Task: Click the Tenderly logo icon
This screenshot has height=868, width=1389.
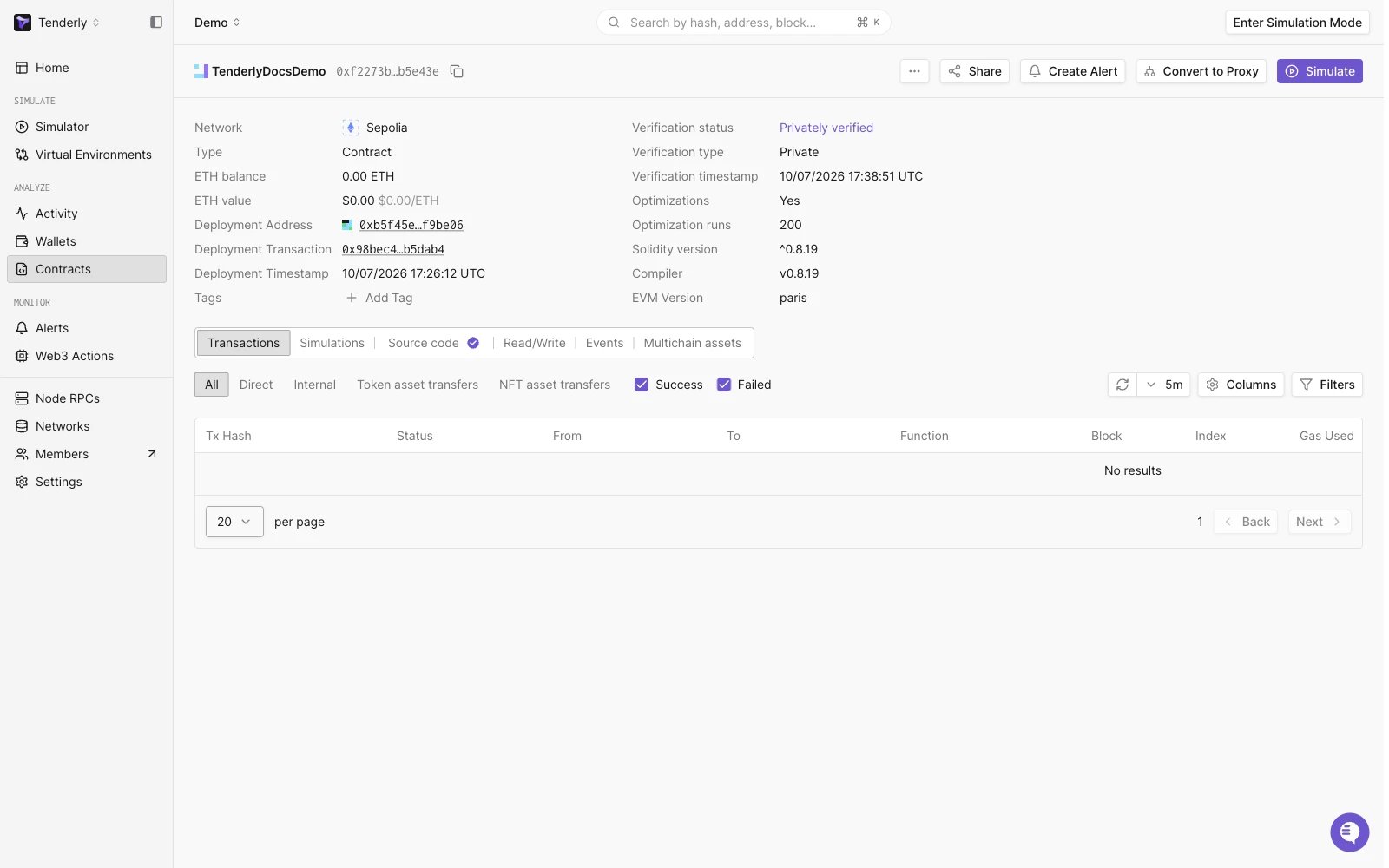Action: pos(23,23)
